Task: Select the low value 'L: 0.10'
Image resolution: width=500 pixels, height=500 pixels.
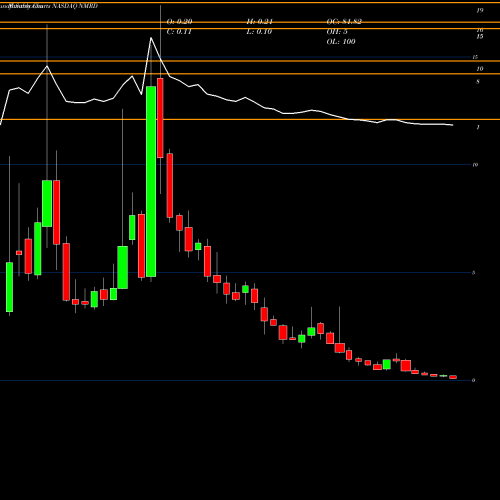Action: (259, 32)
